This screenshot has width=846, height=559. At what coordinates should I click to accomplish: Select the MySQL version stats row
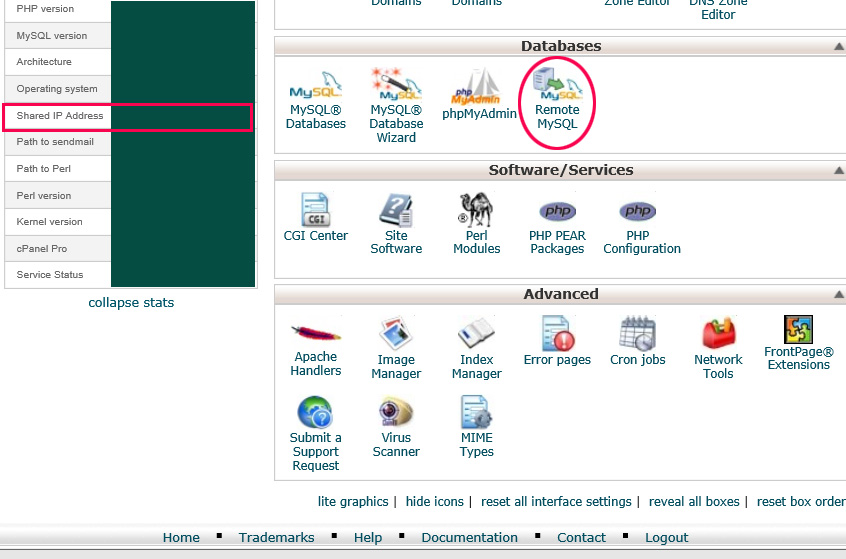point(129,36)
